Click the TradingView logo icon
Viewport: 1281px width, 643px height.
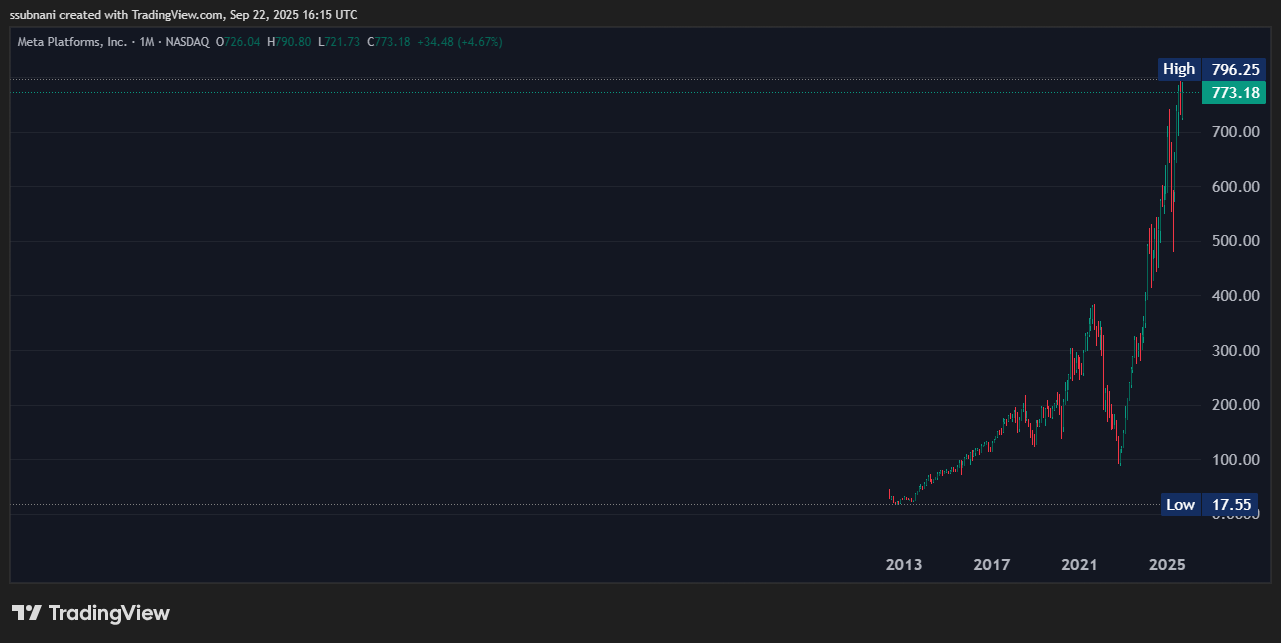click(x=29, y=613)
